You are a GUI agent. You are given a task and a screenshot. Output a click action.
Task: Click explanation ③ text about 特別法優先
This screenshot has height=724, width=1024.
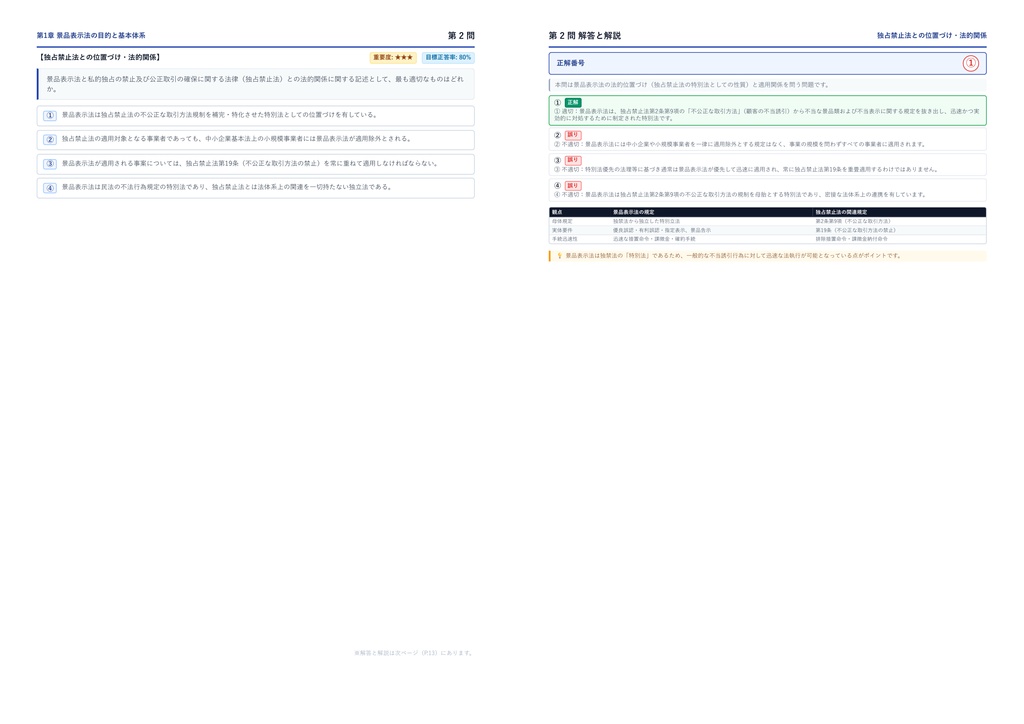coord(746,170)
